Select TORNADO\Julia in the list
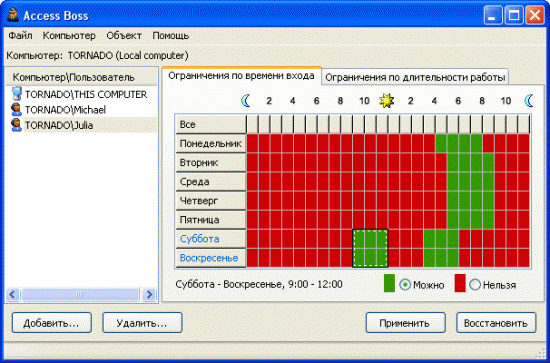550x363 pixels. pos(59,125)
